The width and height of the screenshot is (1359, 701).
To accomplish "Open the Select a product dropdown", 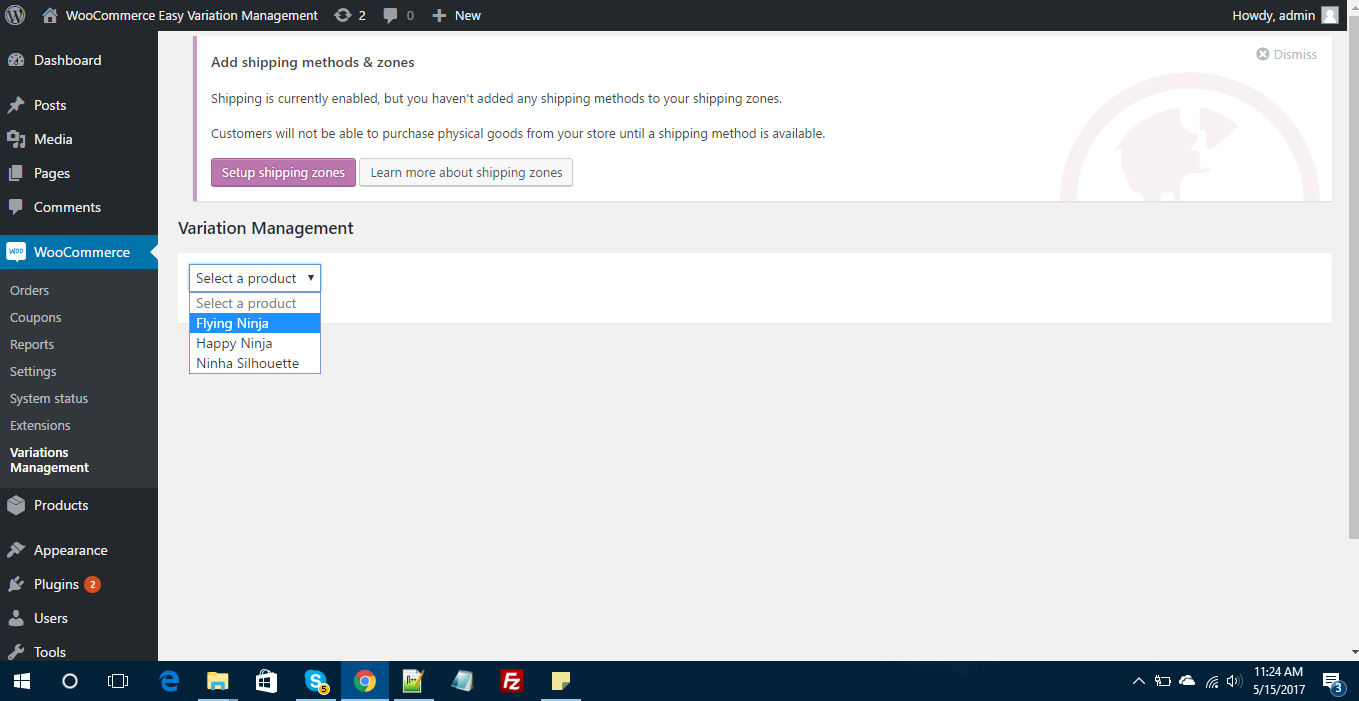I will [255, 278].
